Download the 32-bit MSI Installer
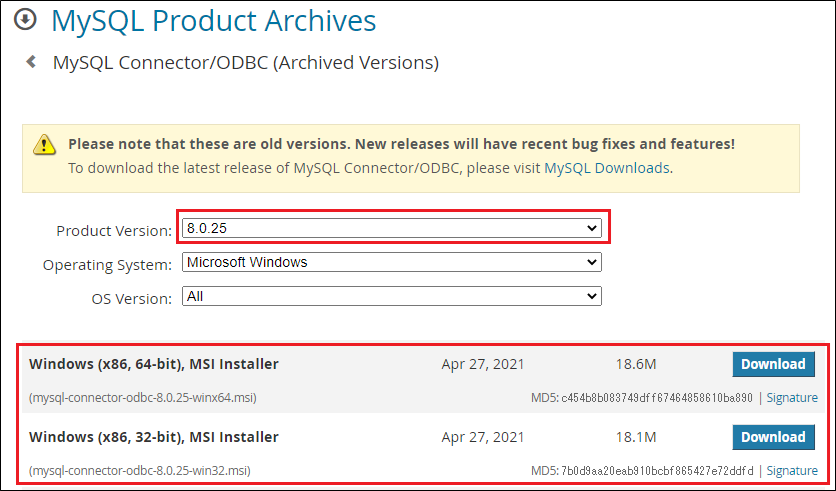The height and width of the screenshot is (491, 836). tap(773, 437)
